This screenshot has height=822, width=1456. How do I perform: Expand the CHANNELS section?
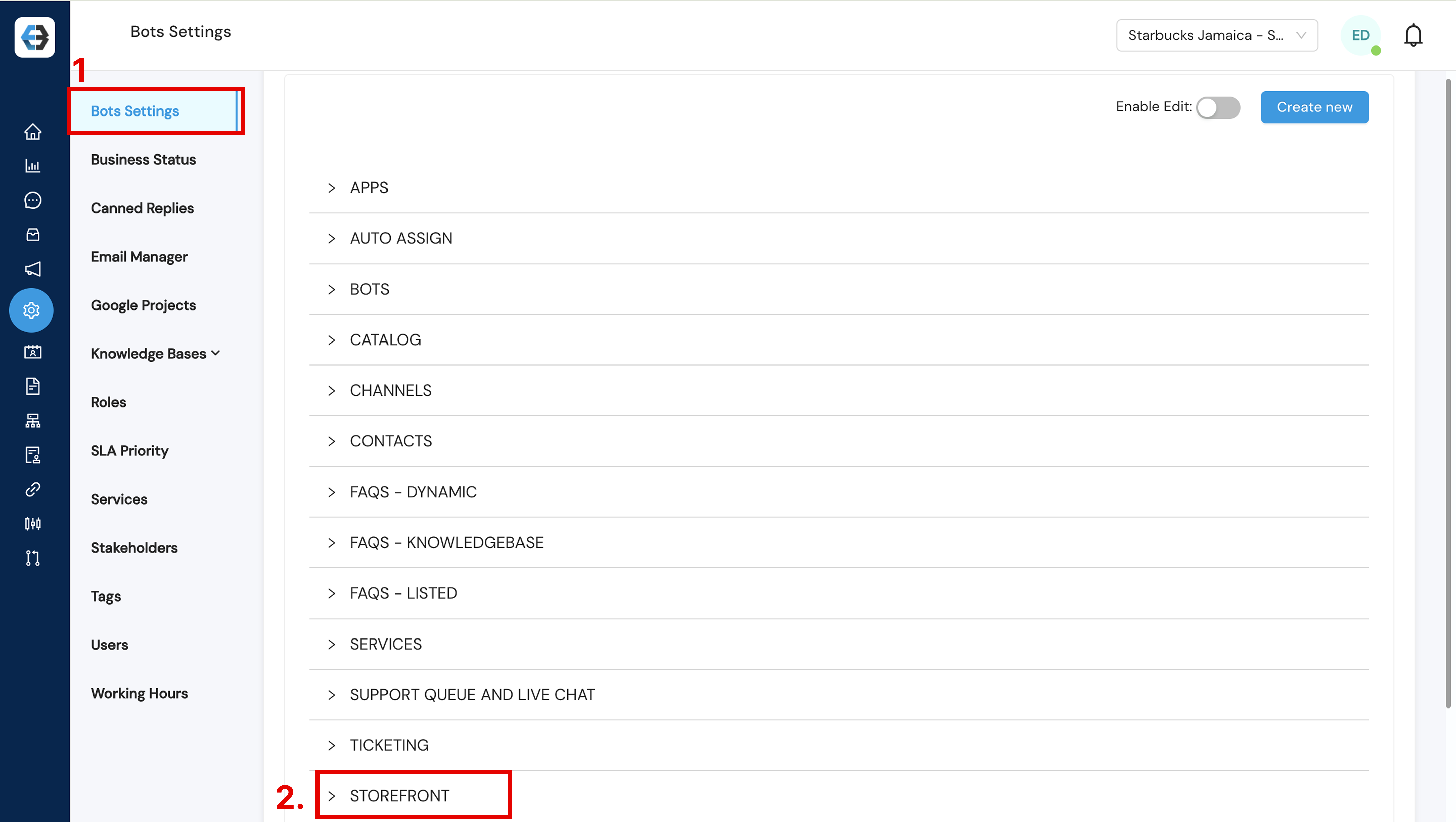pos(839,391)
